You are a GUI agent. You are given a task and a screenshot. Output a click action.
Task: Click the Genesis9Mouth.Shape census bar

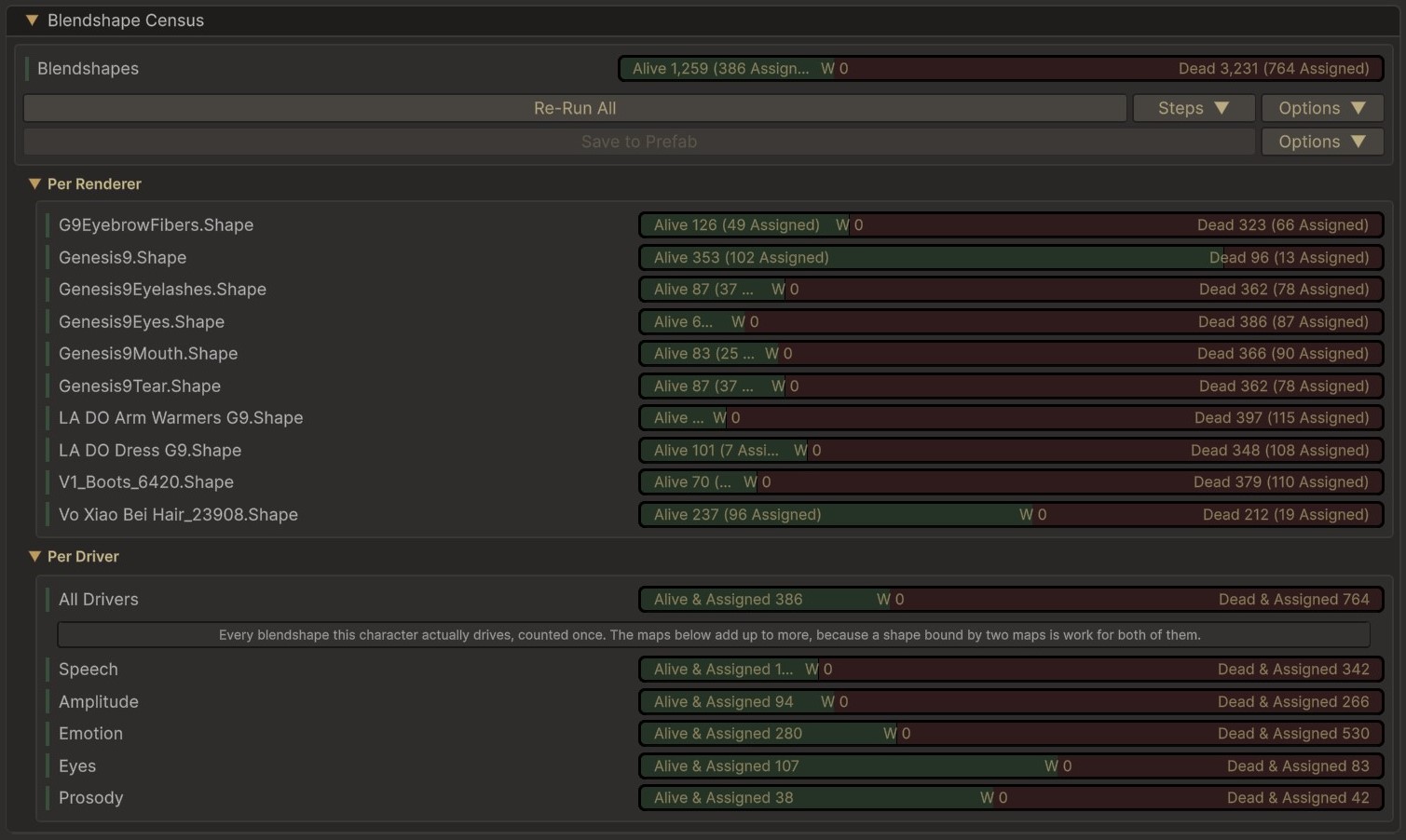pos(1011,354)
